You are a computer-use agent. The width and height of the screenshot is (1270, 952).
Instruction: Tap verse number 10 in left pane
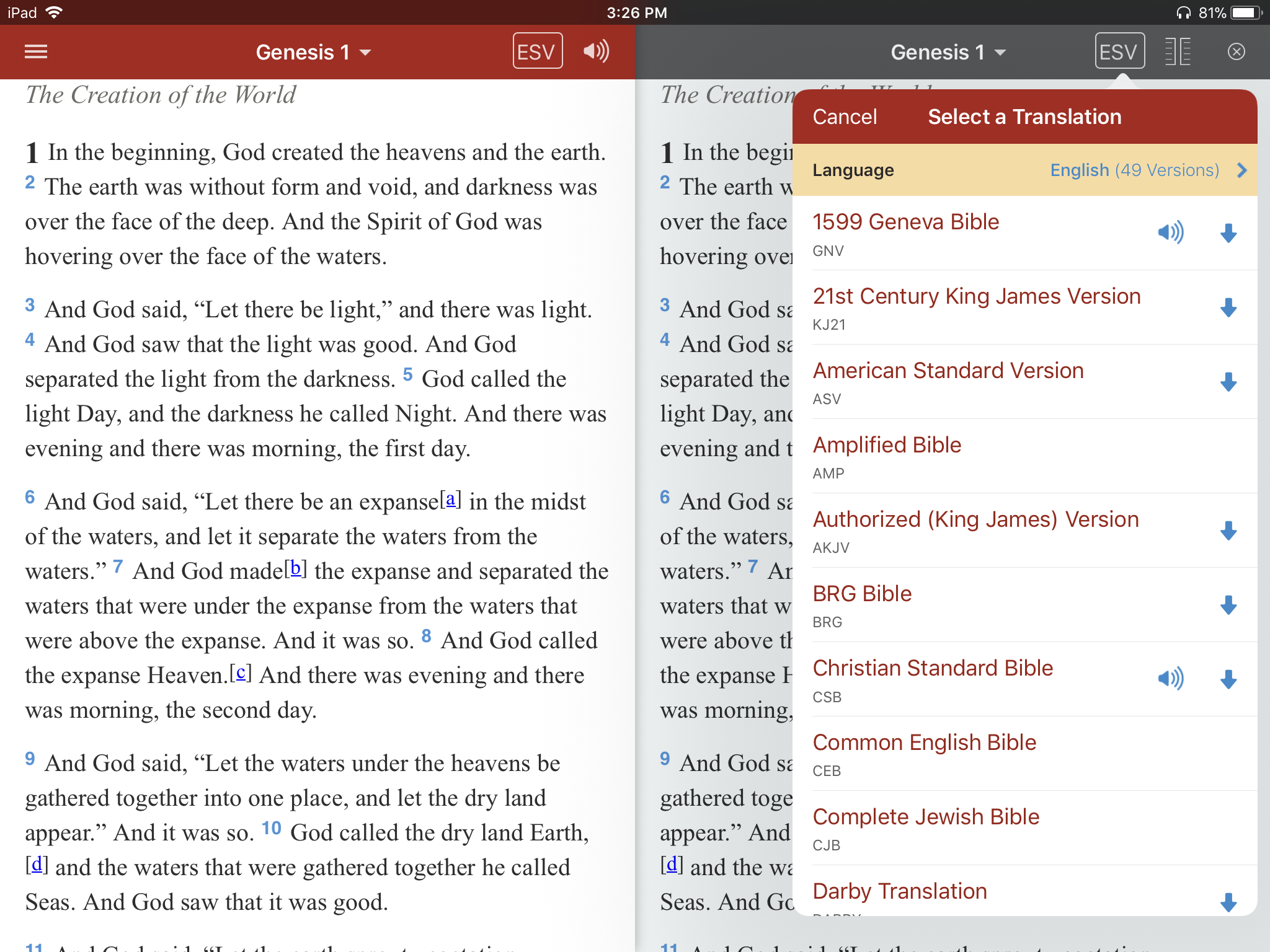(x=272, y=828)
